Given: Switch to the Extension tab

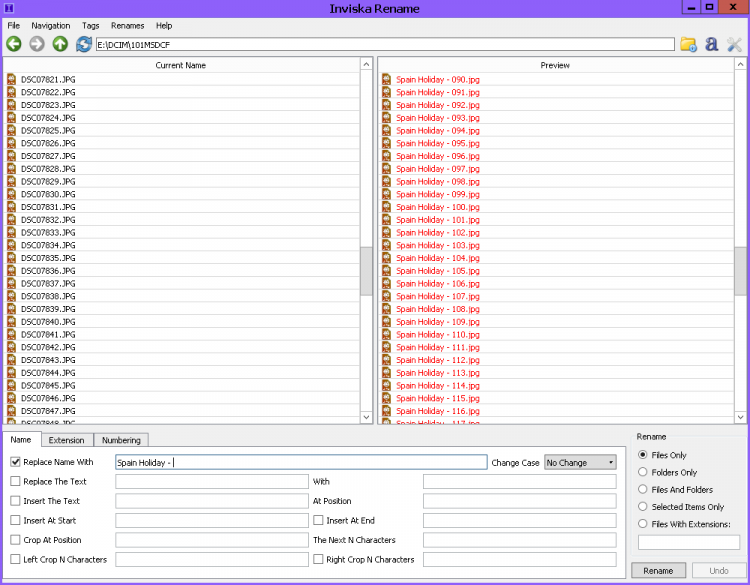Looking at the screenshot, I should [x=66, y=440].
